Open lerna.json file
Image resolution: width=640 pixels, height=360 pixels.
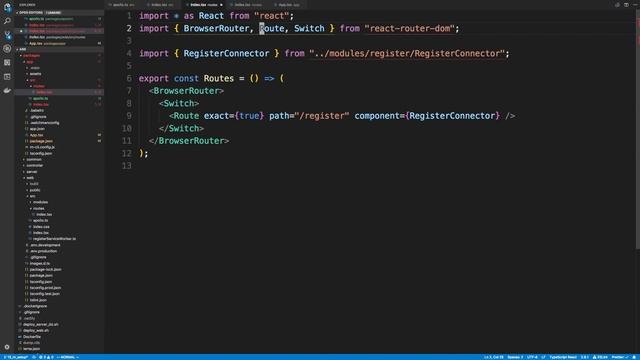[x=31, y=349]
